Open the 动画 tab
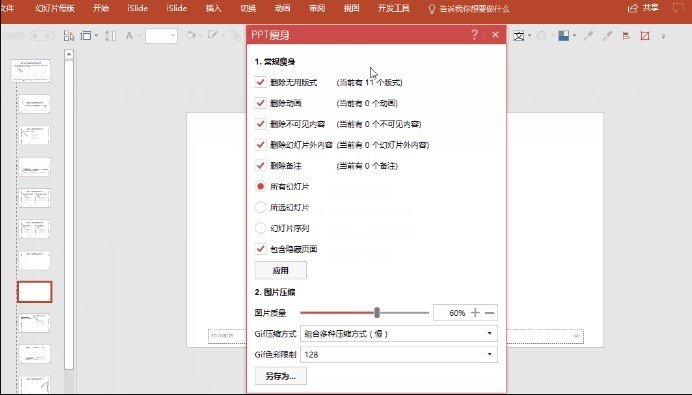The width and height of the screenshot is (692, 395). (282, 8)
